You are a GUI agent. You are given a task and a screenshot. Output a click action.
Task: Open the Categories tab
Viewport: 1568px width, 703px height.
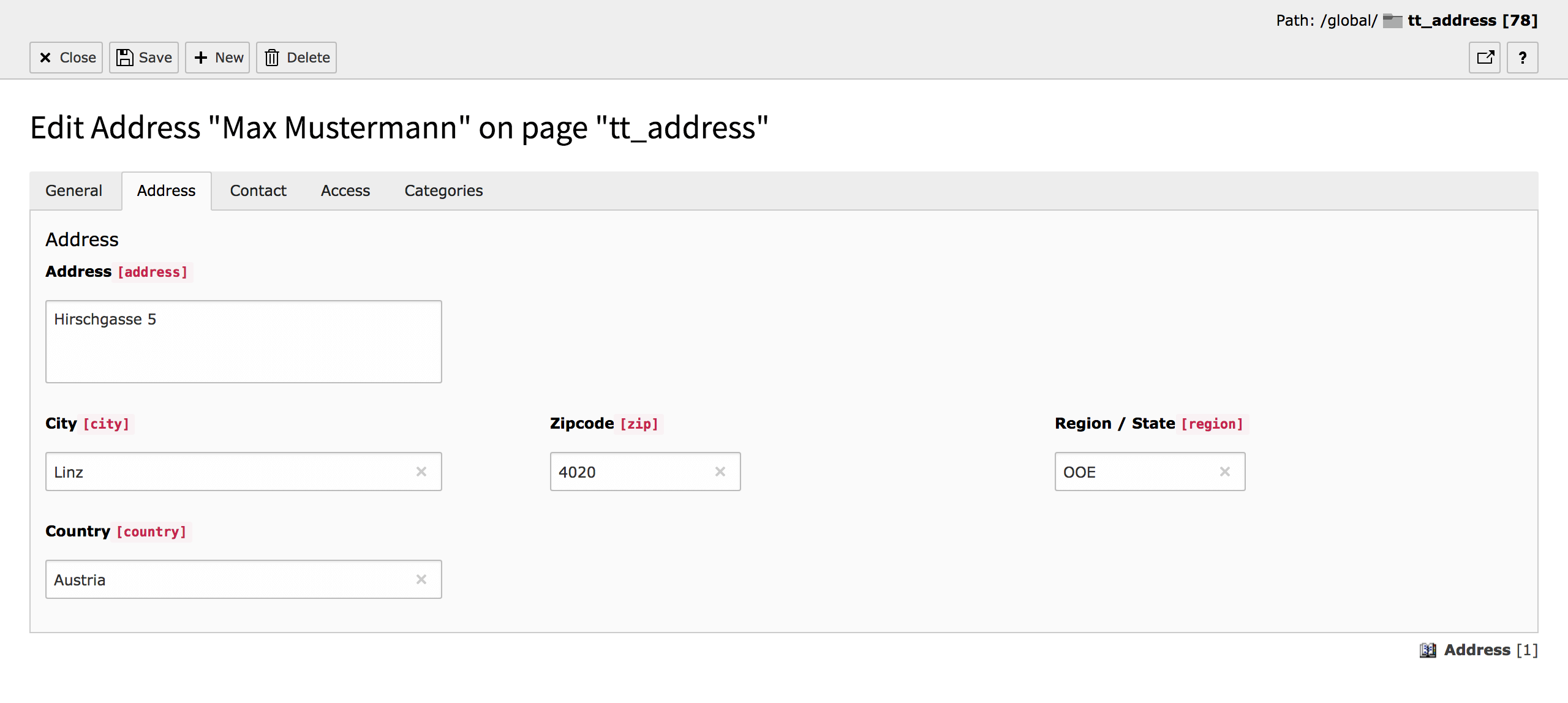click(443, 191)
